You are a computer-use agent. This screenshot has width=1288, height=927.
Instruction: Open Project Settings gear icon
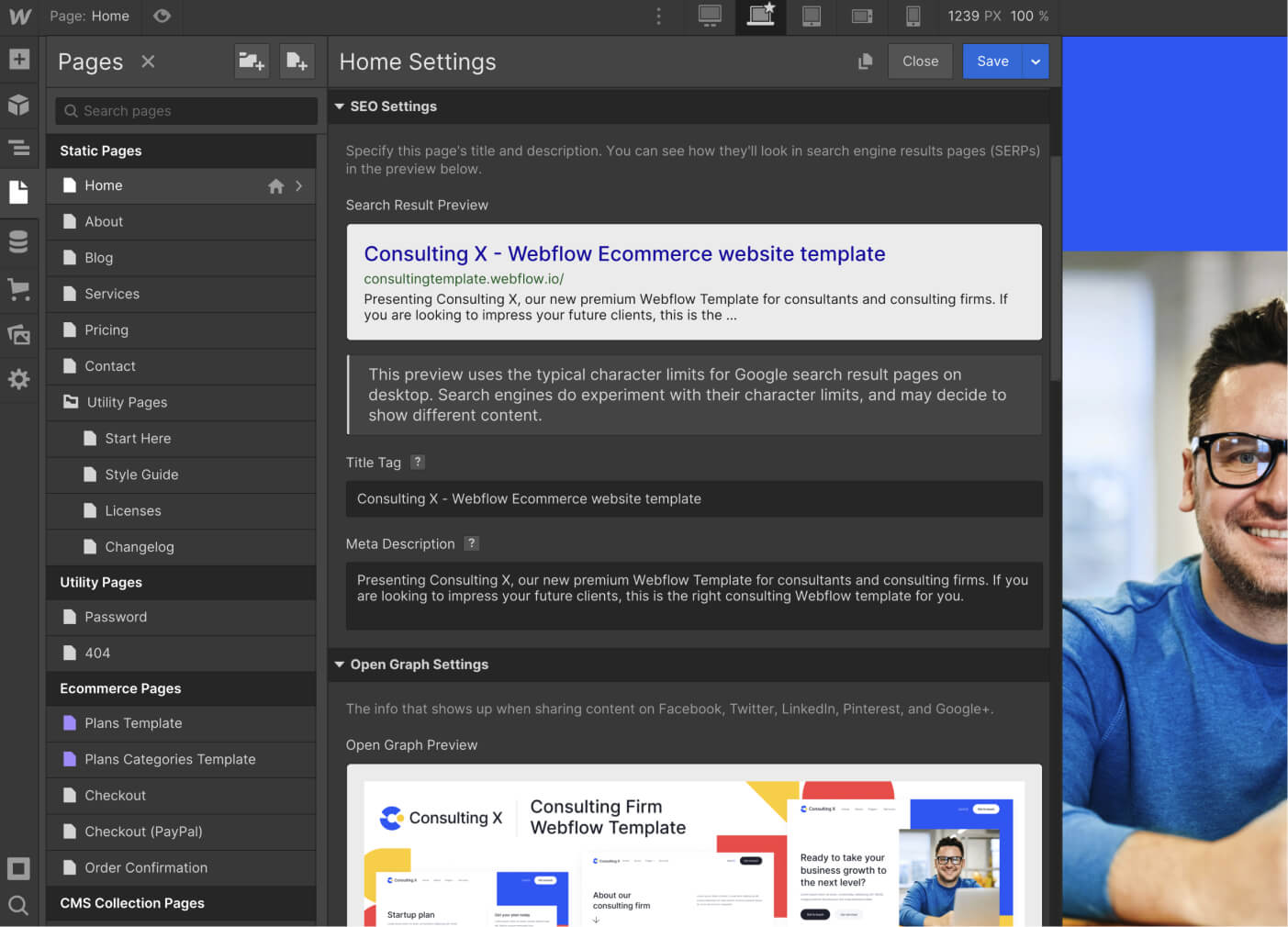[19, 379]
